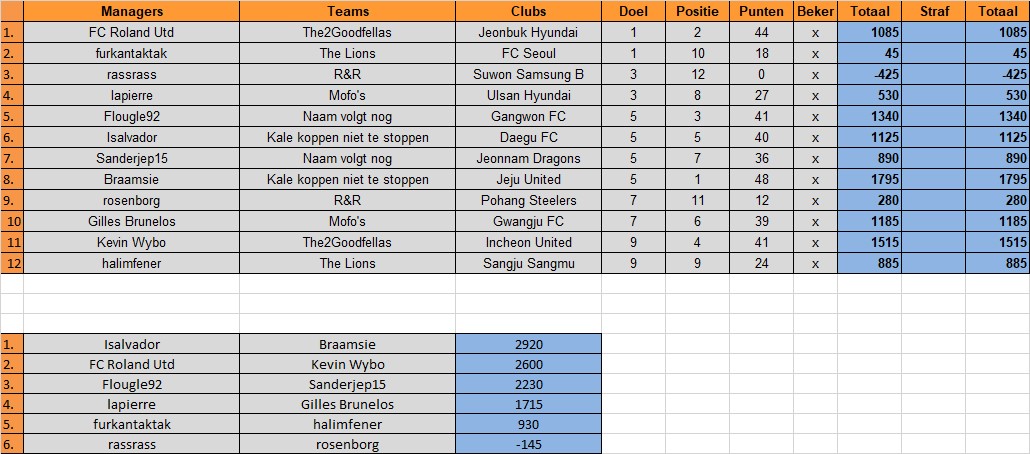
Task: Click the -425 total for rassrass
Action: (869, 74)
